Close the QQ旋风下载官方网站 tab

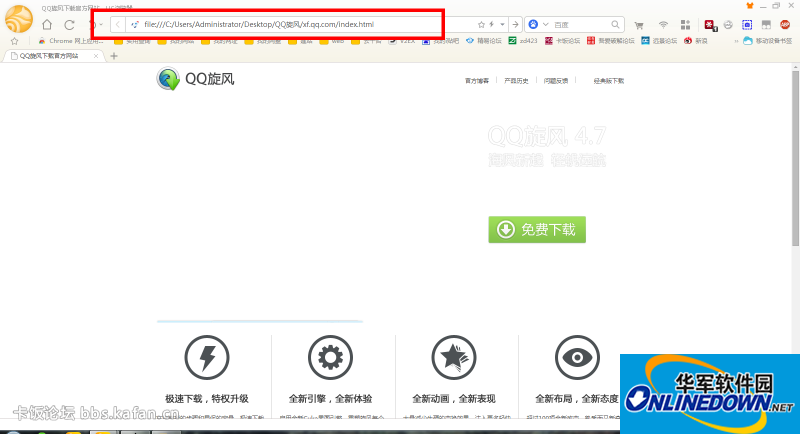[96, 56]
